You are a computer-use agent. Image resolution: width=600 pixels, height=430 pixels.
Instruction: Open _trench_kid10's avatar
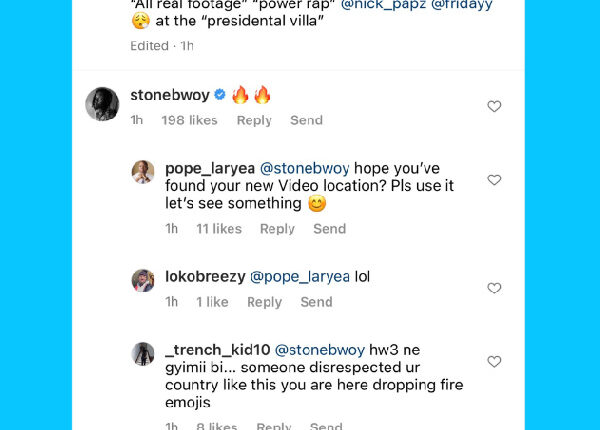coord(143,353)
